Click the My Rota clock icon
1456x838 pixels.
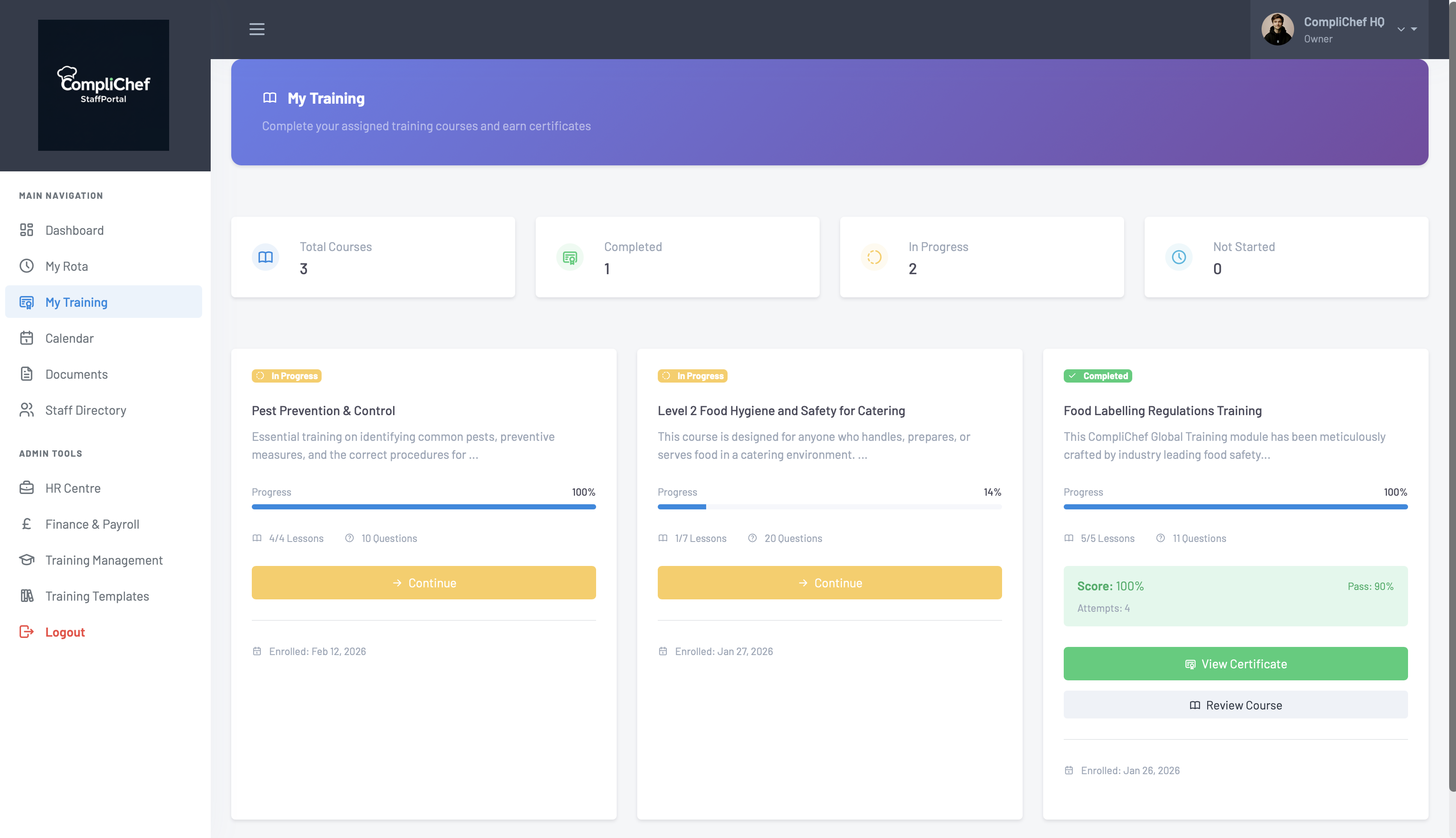point(27,266)
